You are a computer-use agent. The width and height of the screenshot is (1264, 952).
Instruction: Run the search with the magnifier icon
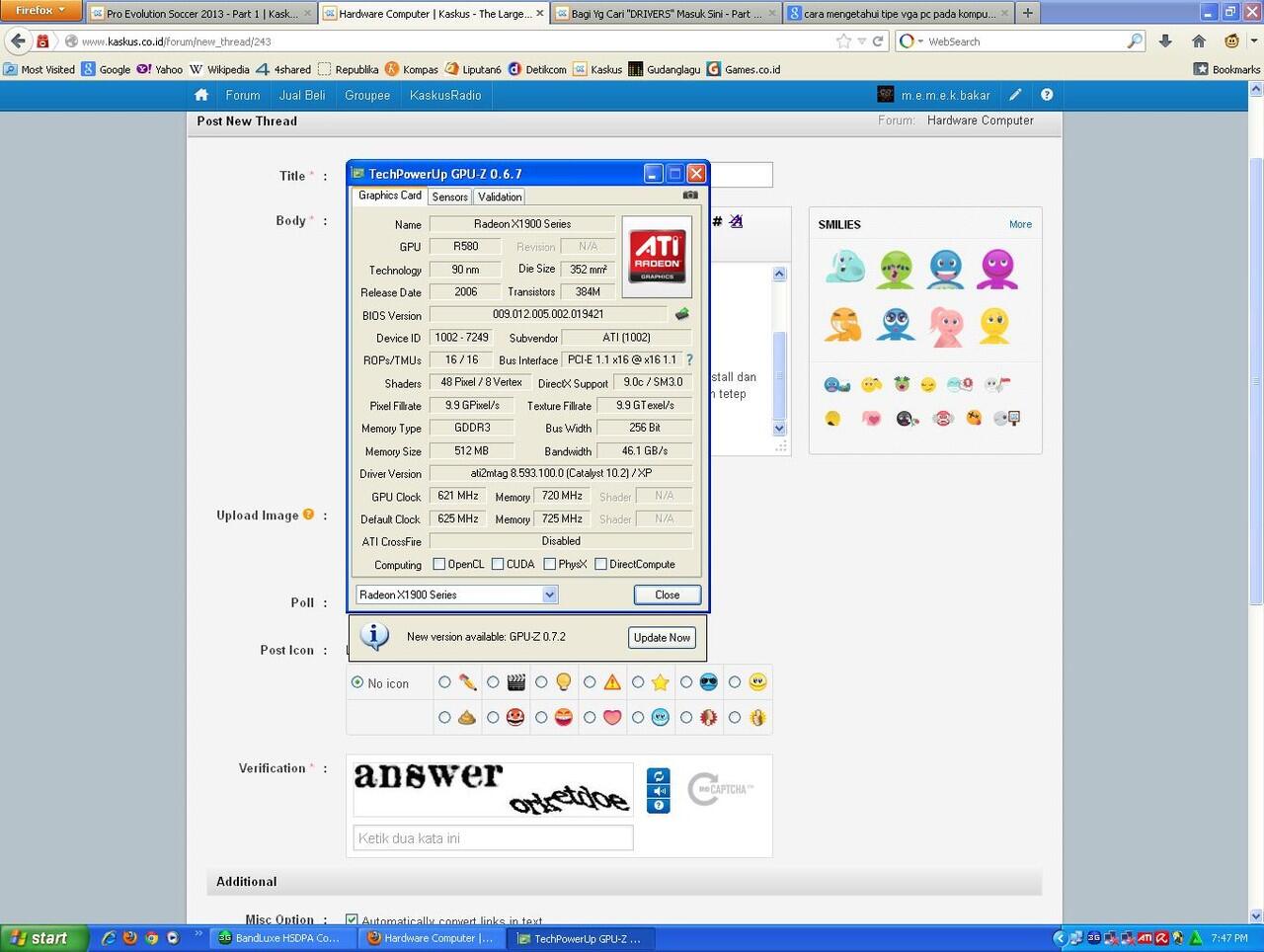click(1135, 41)
